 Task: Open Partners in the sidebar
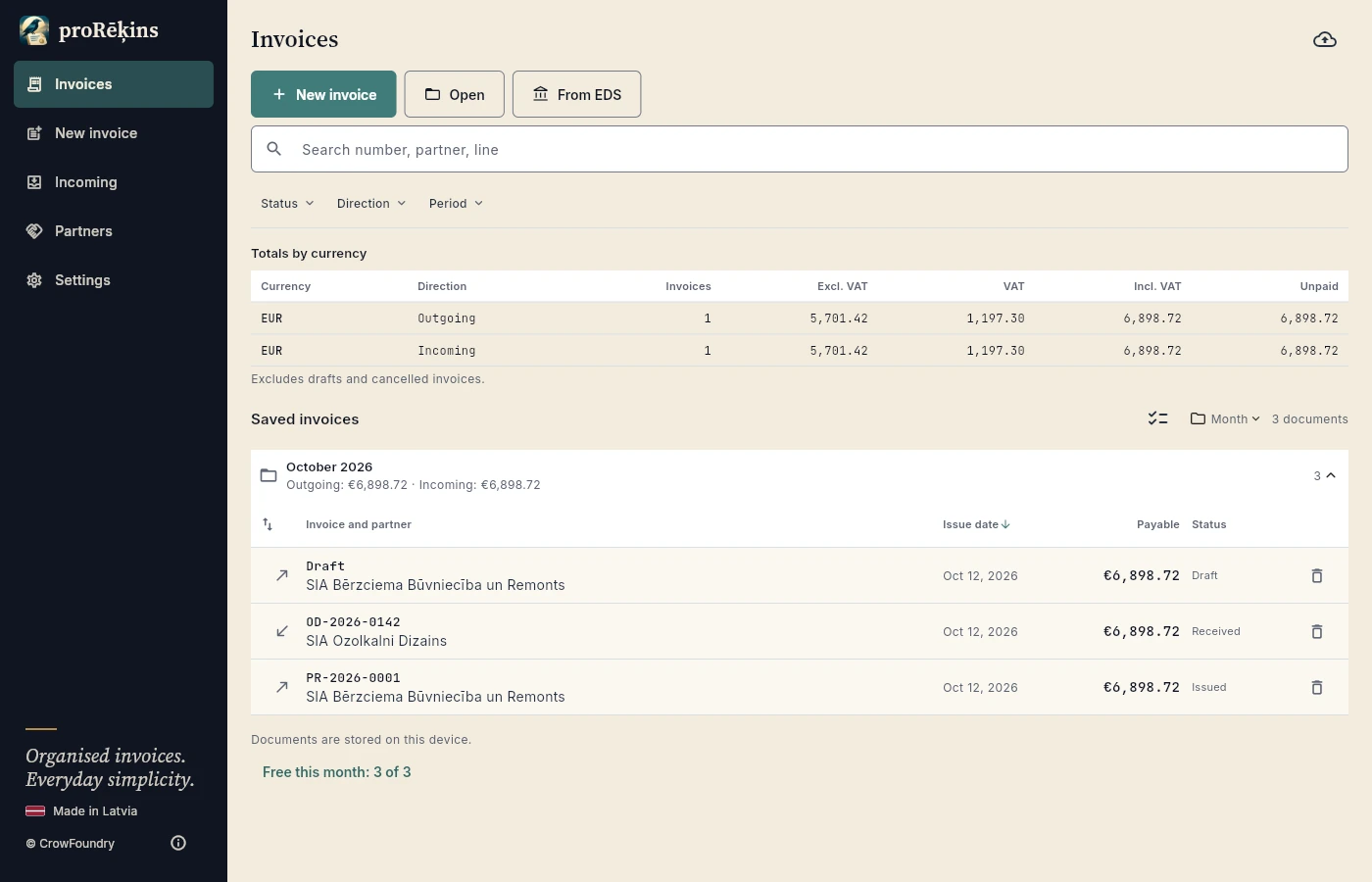tap(114, 231)
